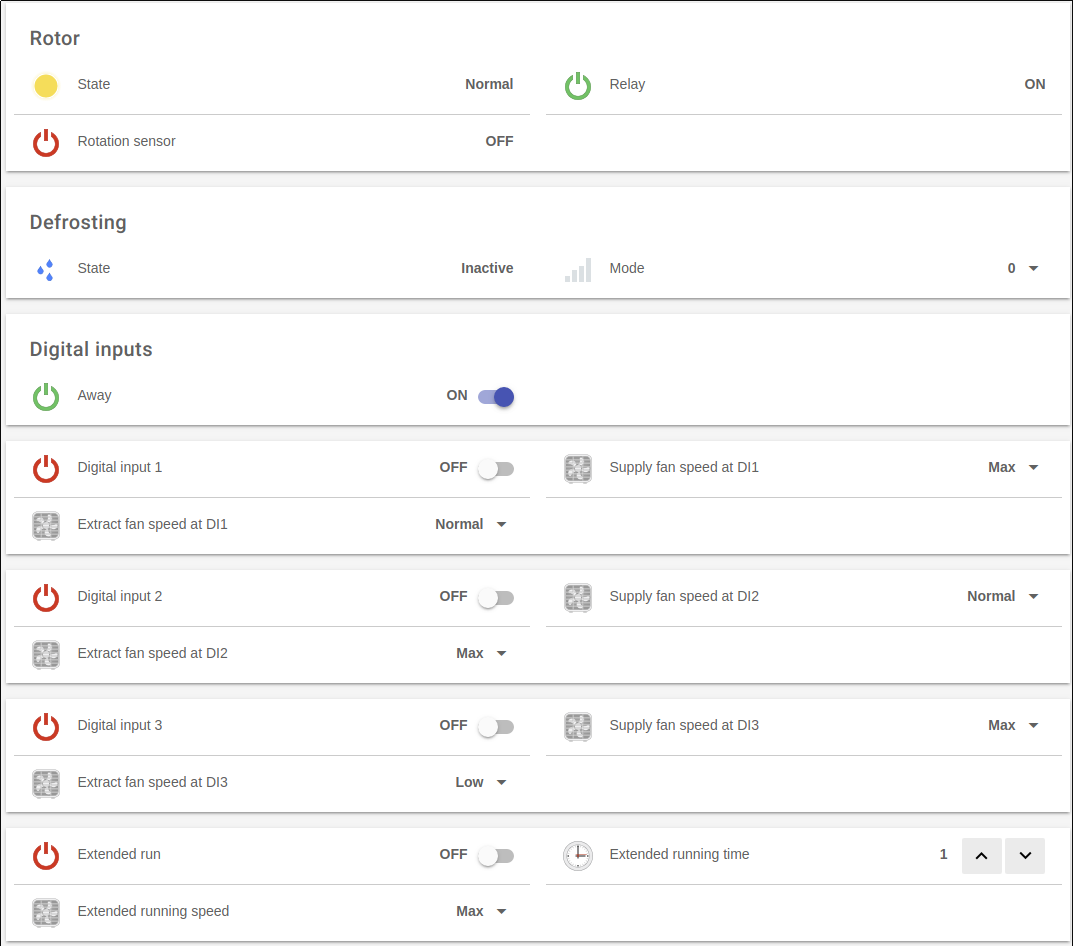Click the blue Defrosting water drops icon
The image size is (1073, 946).
pyautogui.click(x=46, y=270)
